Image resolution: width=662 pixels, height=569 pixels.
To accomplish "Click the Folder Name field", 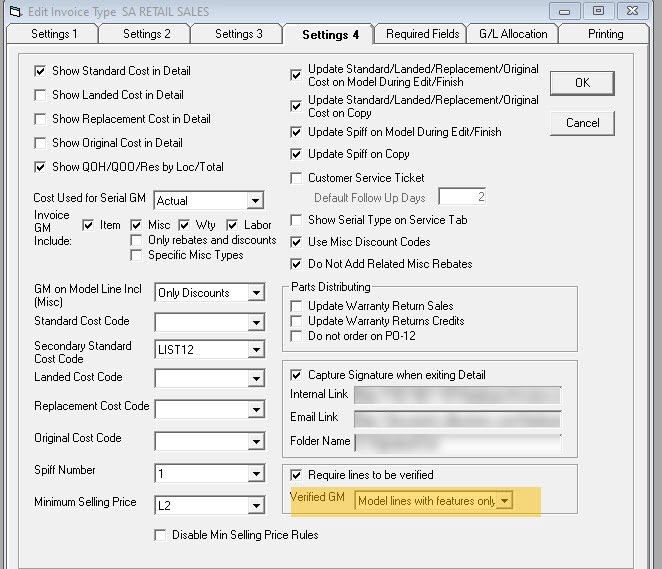I will [x=458, y=443].
